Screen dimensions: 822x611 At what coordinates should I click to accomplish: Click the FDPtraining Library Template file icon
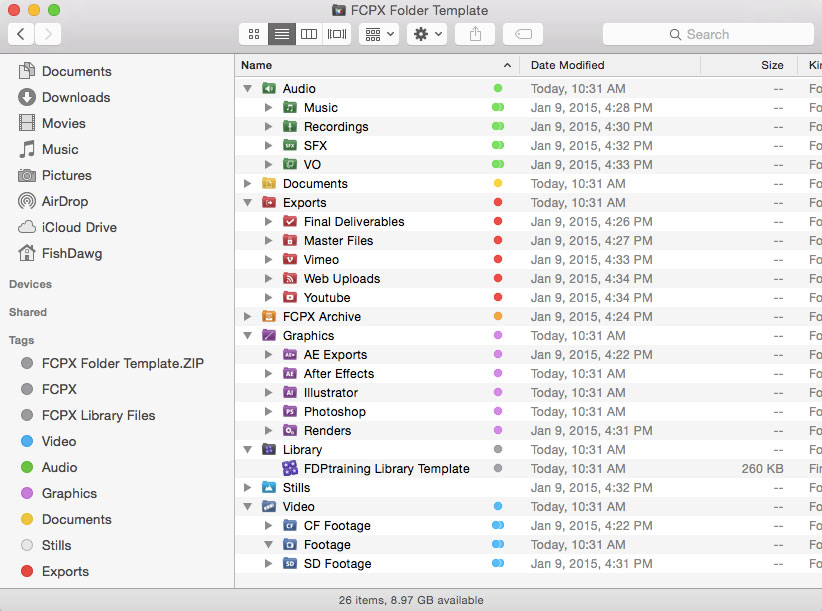(290, 468)
